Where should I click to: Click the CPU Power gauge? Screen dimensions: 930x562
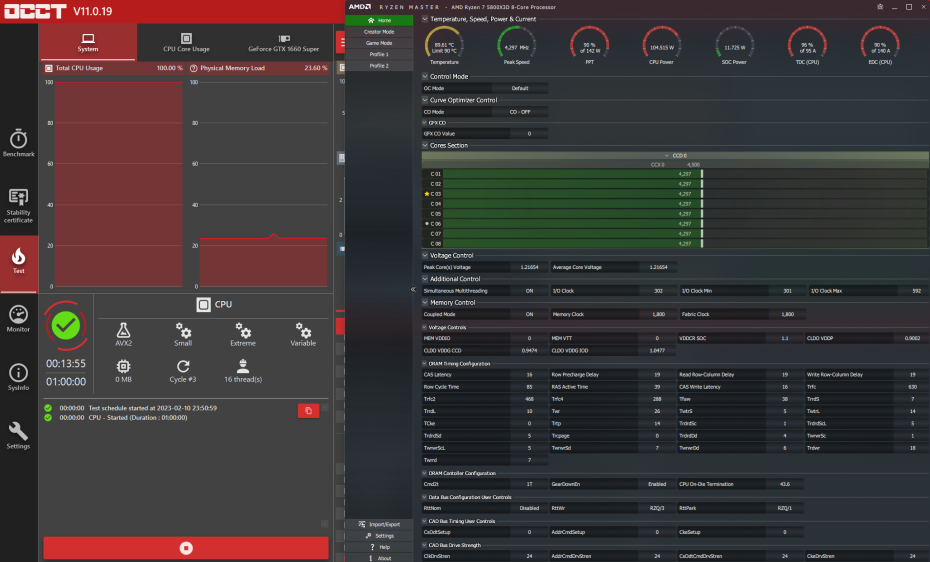[661, 46]
